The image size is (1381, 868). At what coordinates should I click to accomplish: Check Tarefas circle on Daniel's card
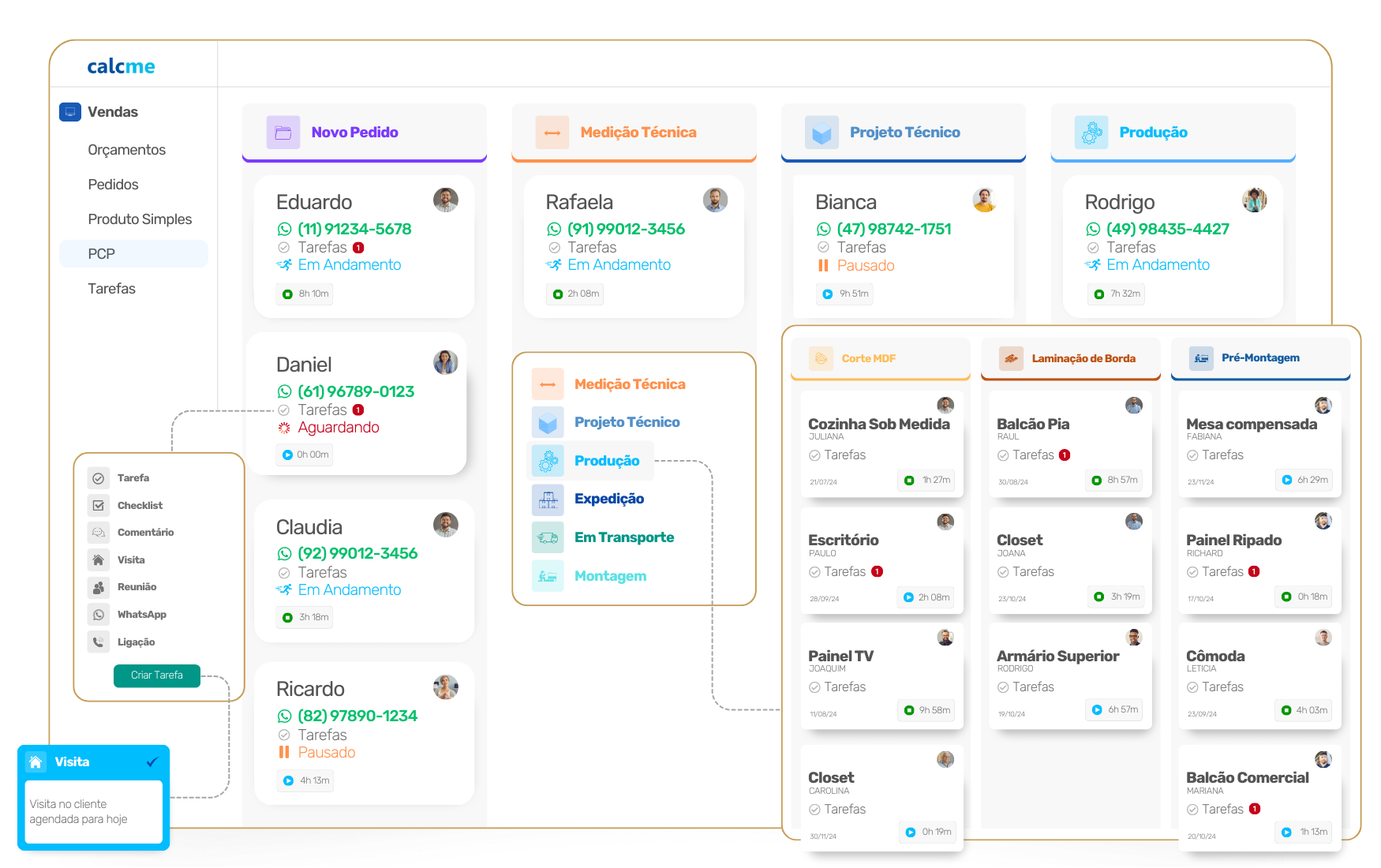click(284, 410)
